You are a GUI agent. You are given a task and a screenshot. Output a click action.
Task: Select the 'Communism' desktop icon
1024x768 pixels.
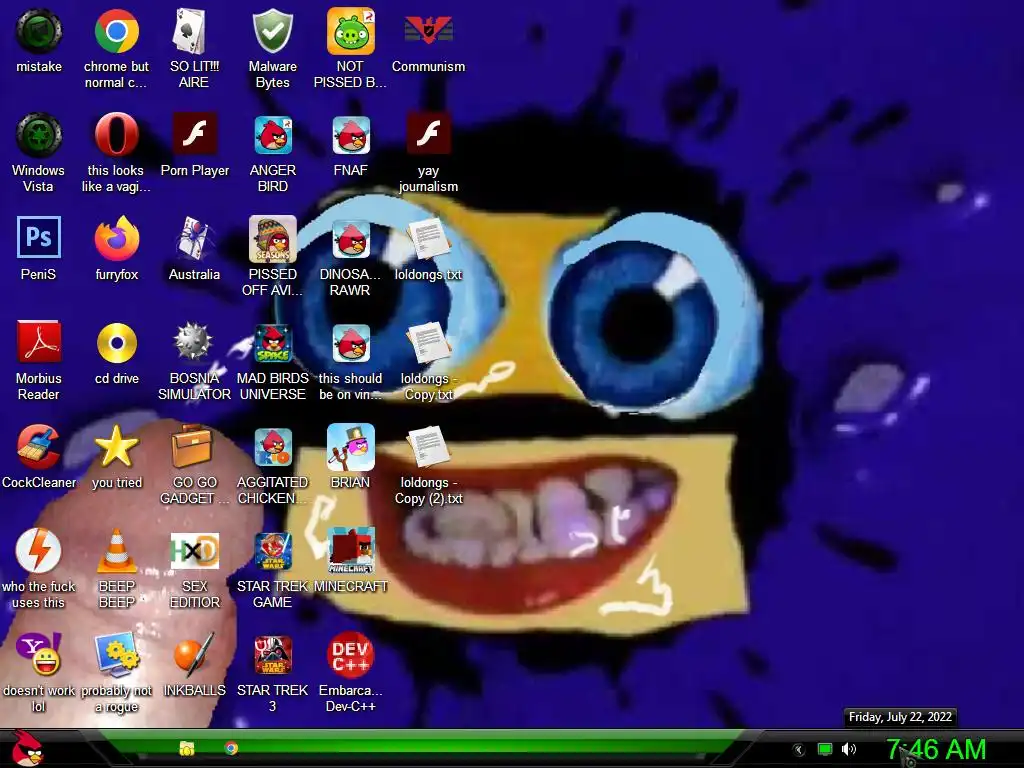[428, 31]
